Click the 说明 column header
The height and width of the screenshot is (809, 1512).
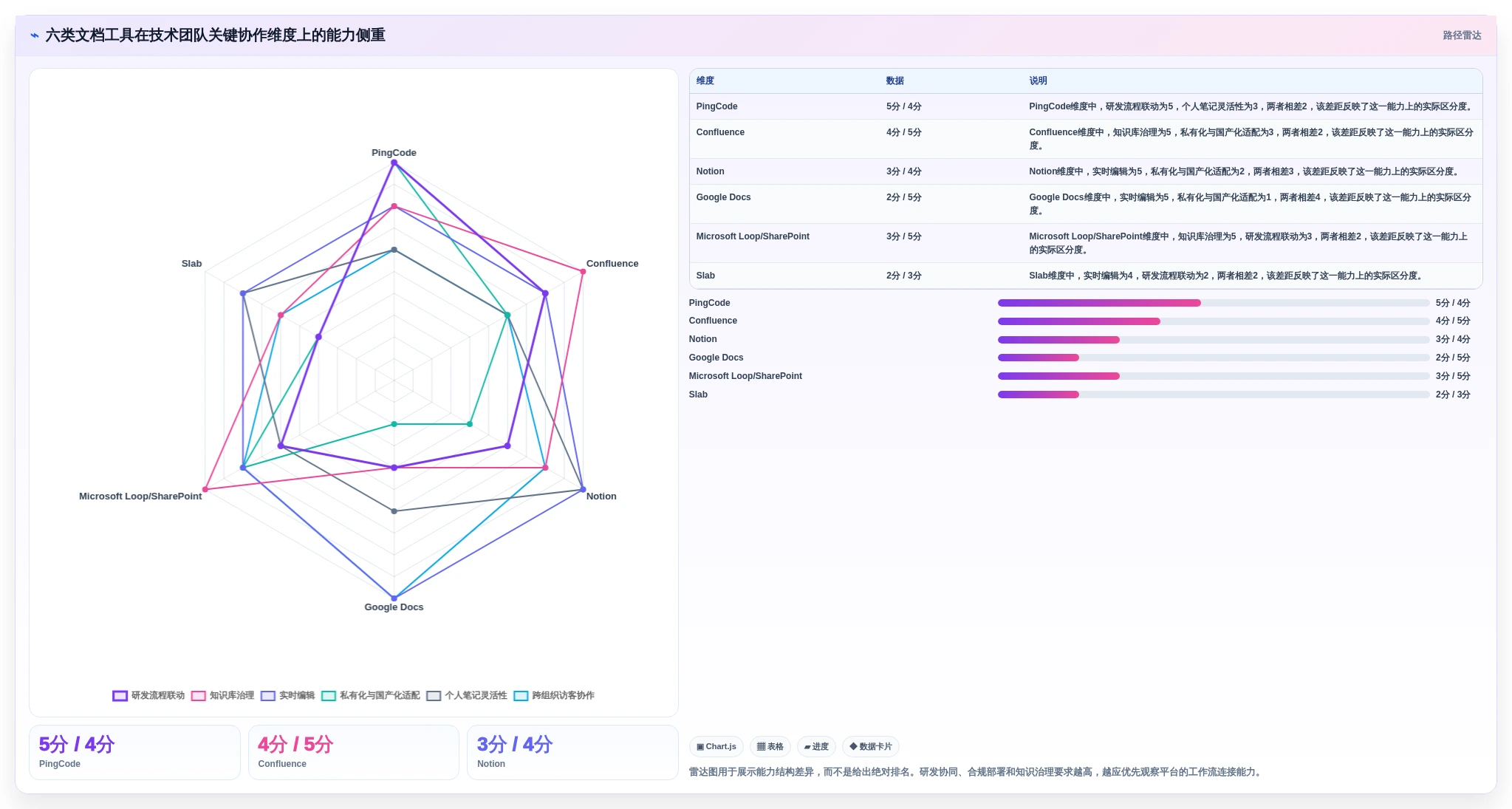(x=1039, y=81)
